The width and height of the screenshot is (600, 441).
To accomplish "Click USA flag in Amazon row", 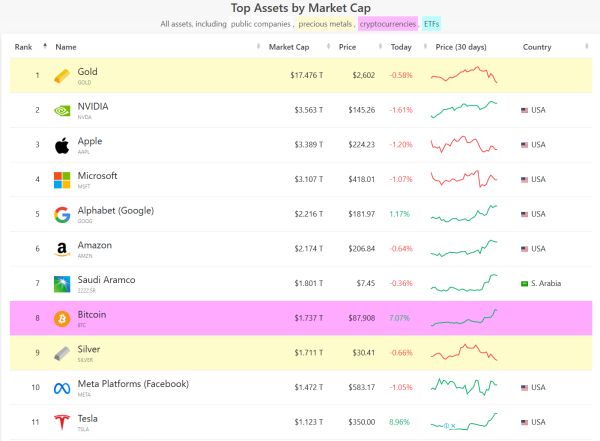I will click(524, 249).
